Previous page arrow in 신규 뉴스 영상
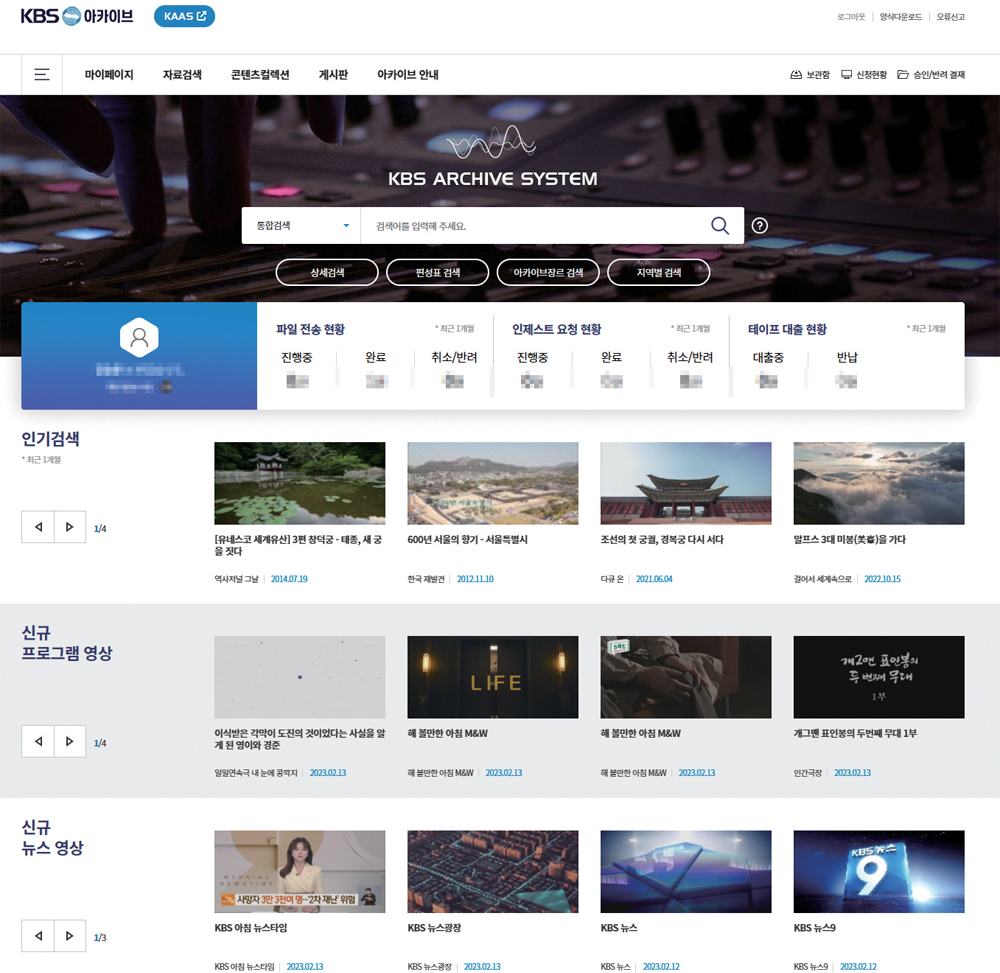Viewport: 1000px width, 973px height. coord(38,935)
